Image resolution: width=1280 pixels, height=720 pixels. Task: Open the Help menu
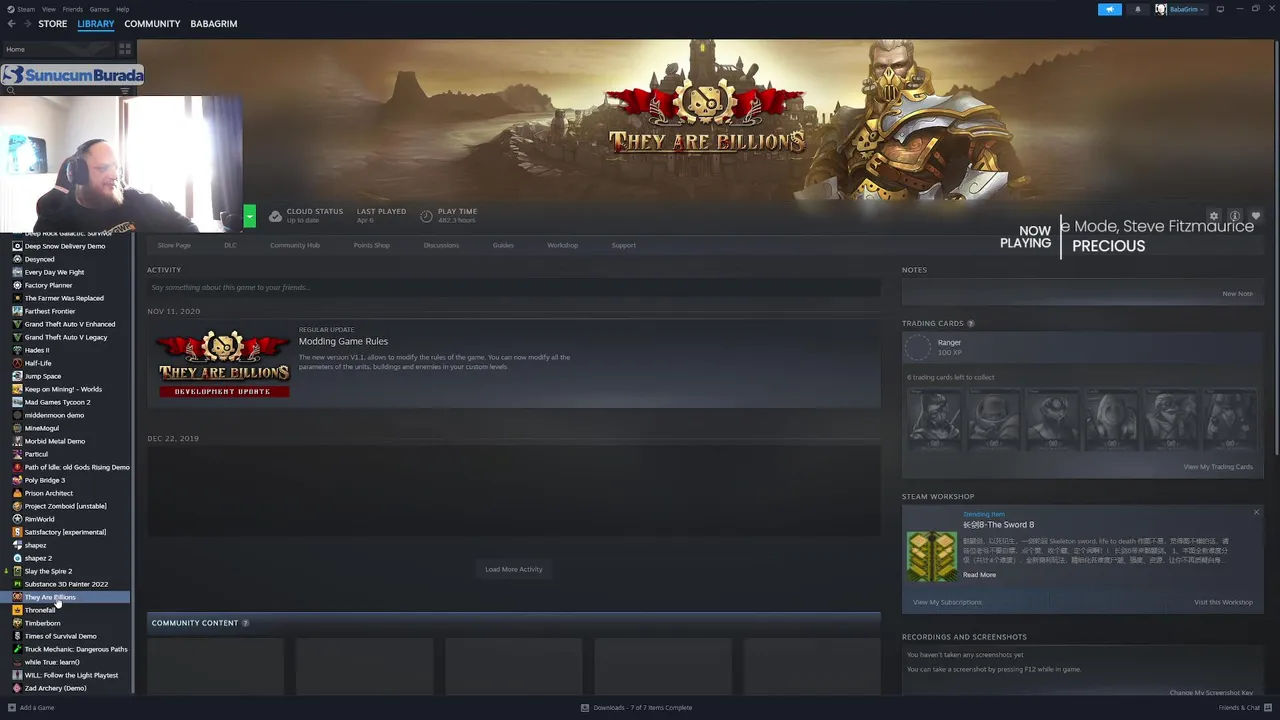(x=122, y=9)
